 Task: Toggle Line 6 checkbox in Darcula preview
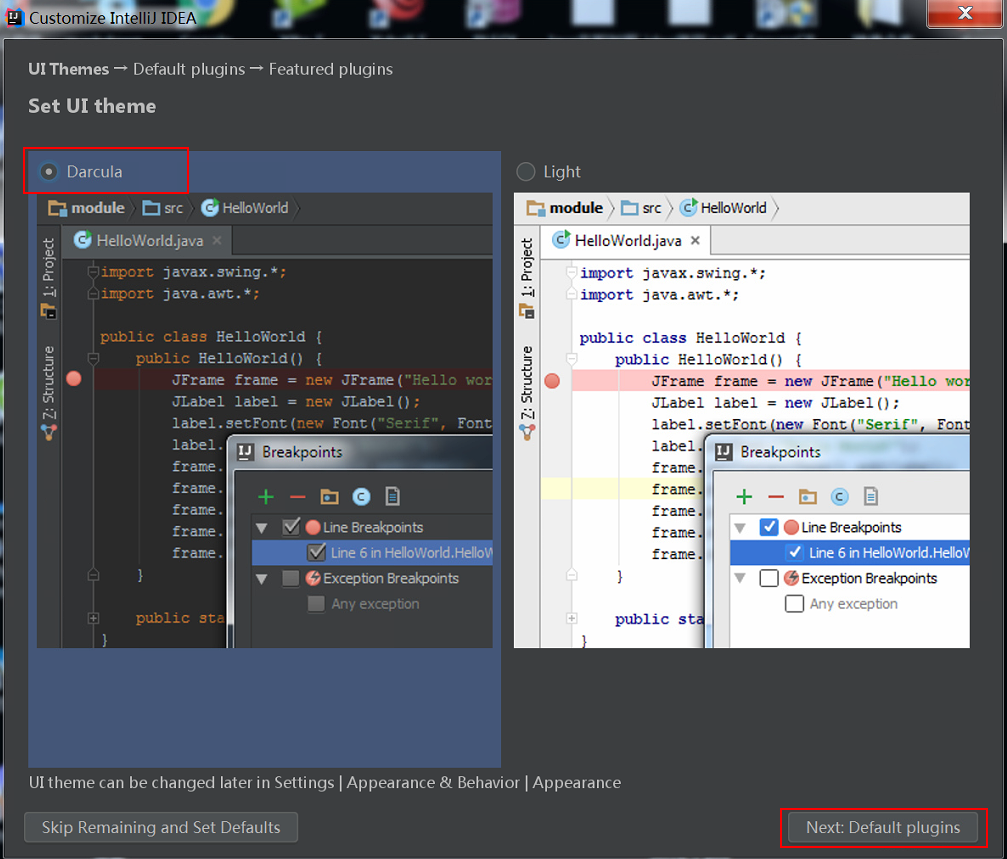click(317, 552)
